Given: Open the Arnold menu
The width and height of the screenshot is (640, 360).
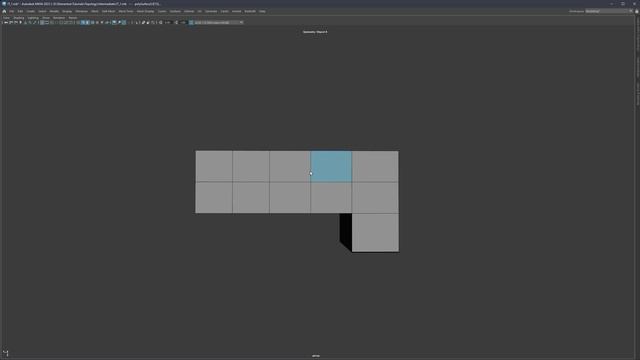Looking at the screenshot, I should point(236,11).
